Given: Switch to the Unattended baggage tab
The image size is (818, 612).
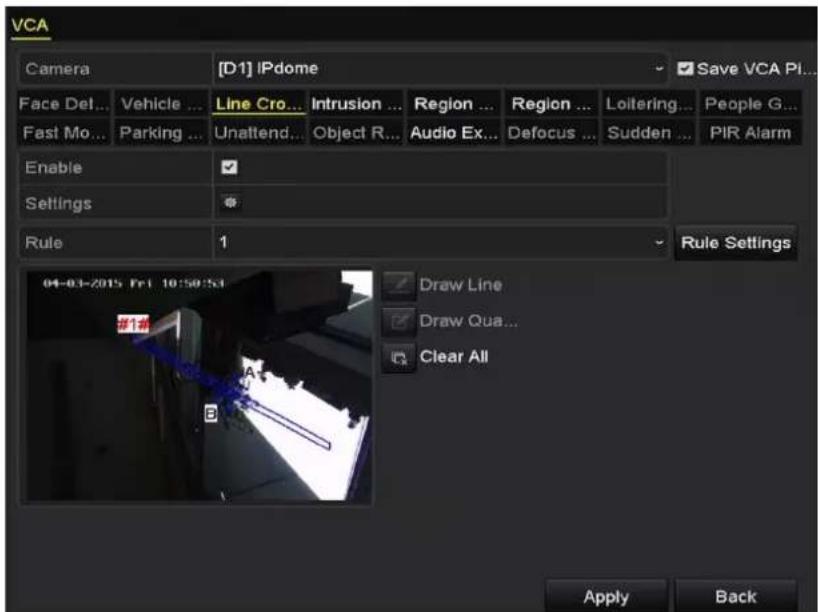Looking at the screenshot, I should pos(259,133).
